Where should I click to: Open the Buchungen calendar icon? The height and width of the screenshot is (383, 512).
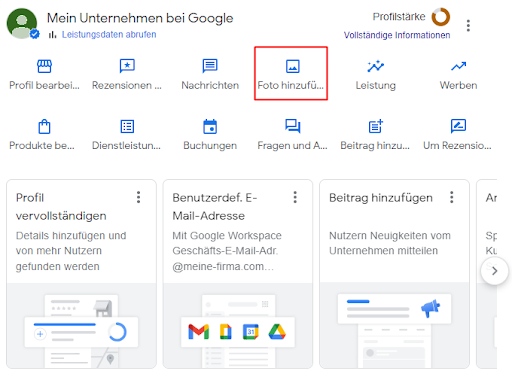click(x=210, y=126)
